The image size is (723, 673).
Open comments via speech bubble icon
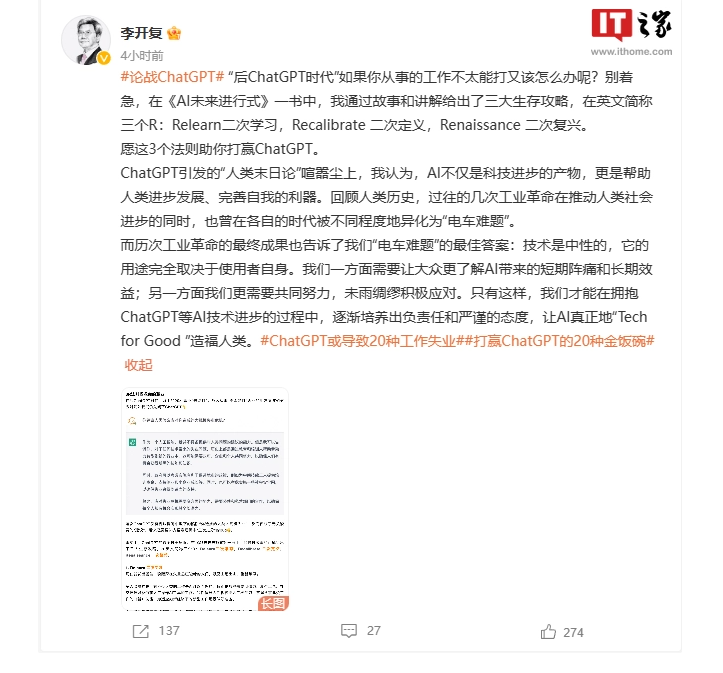[349, 631]
